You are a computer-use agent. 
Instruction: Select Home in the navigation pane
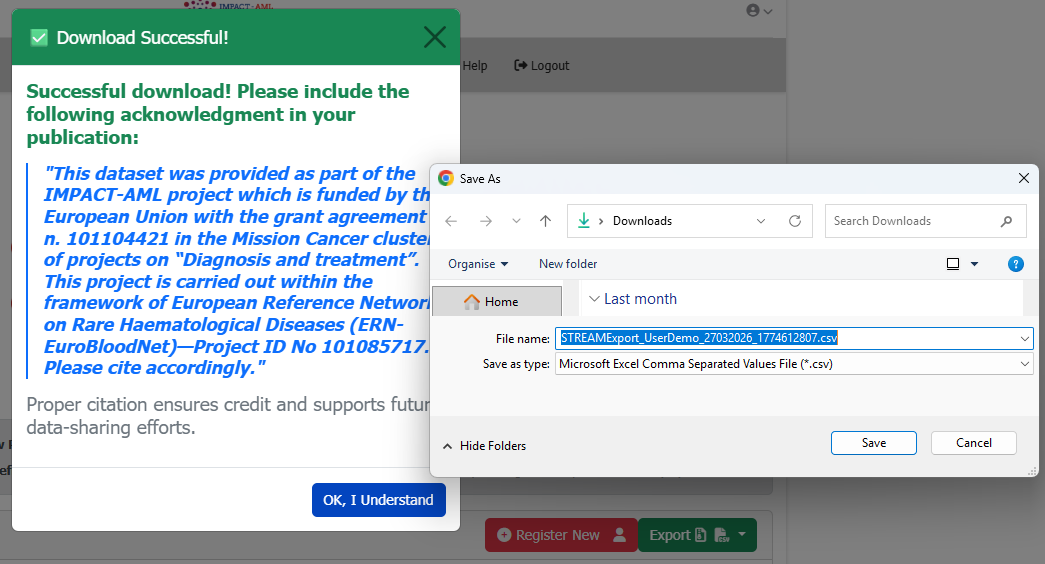[x=497, y=301]
